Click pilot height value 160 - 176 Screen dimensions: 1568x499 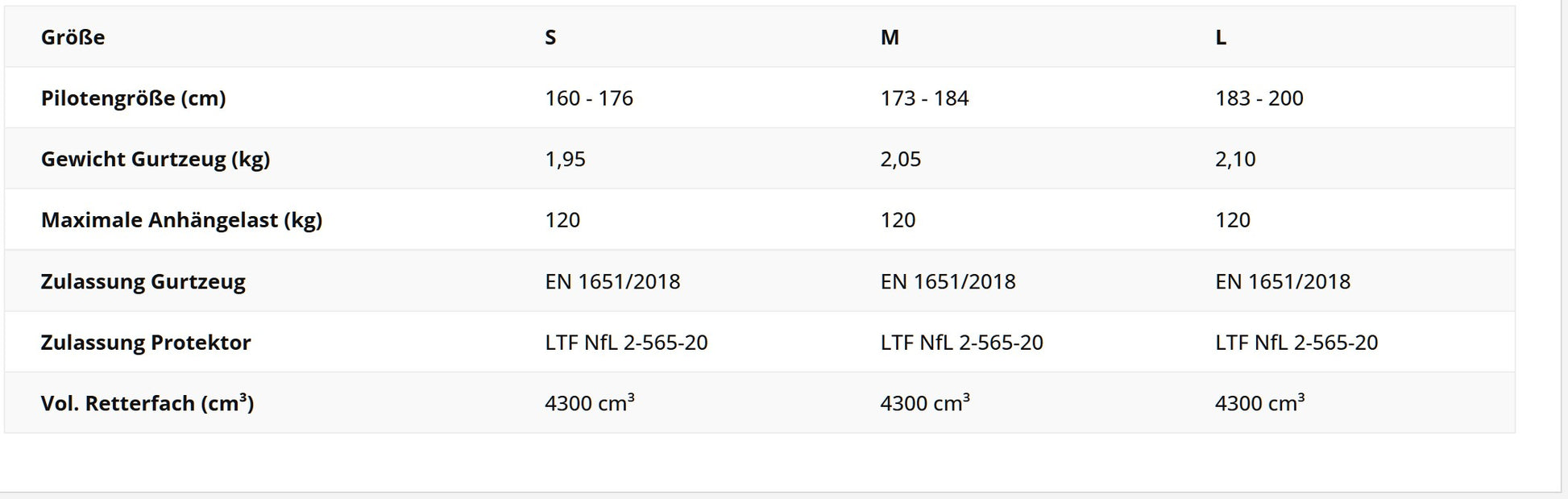coord(589,98)
